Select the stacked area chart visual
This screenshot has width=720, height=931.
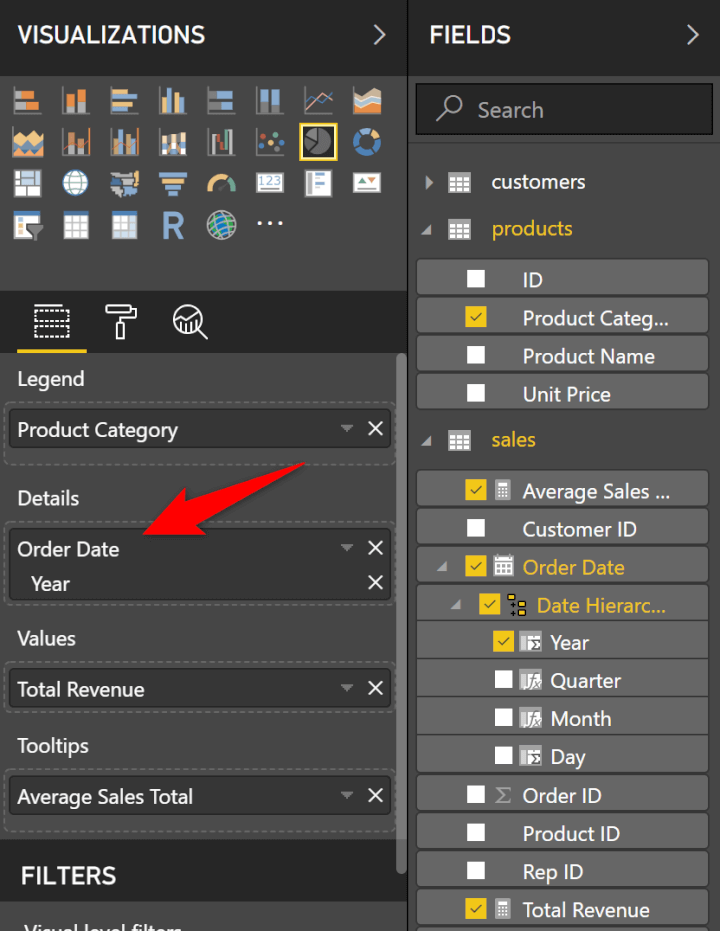click(27, 142)
